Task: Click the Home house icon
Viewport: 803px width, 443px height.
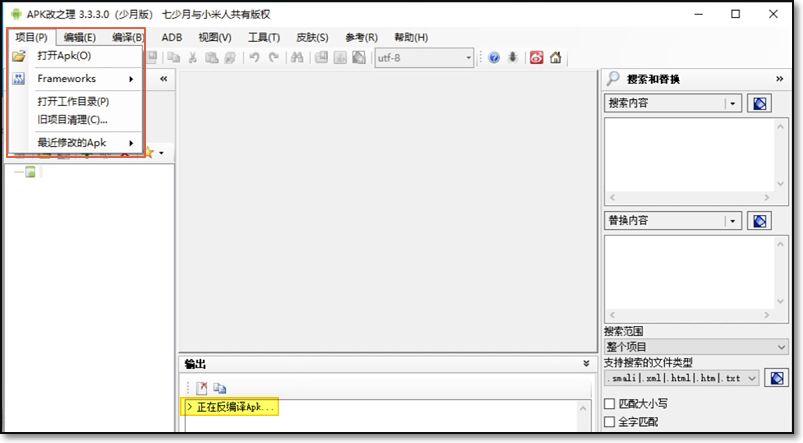Action: [x=556, y=57]
